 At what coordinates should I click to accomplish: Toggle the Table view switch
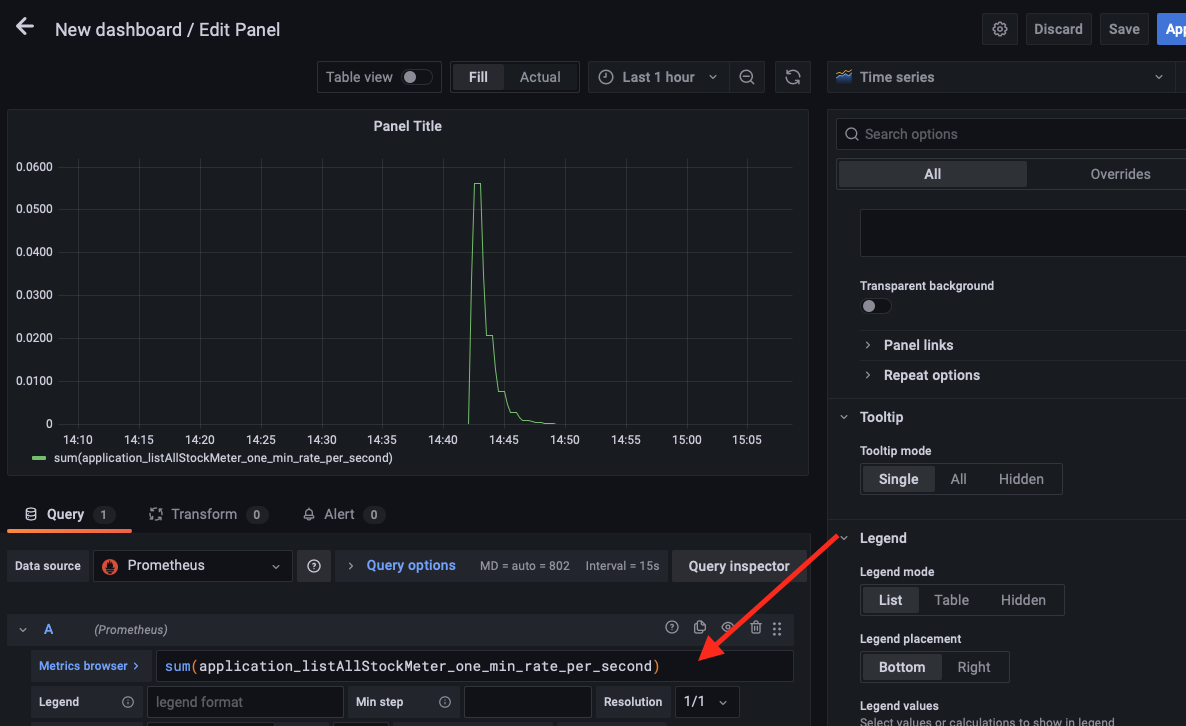[x=417, y=77]
